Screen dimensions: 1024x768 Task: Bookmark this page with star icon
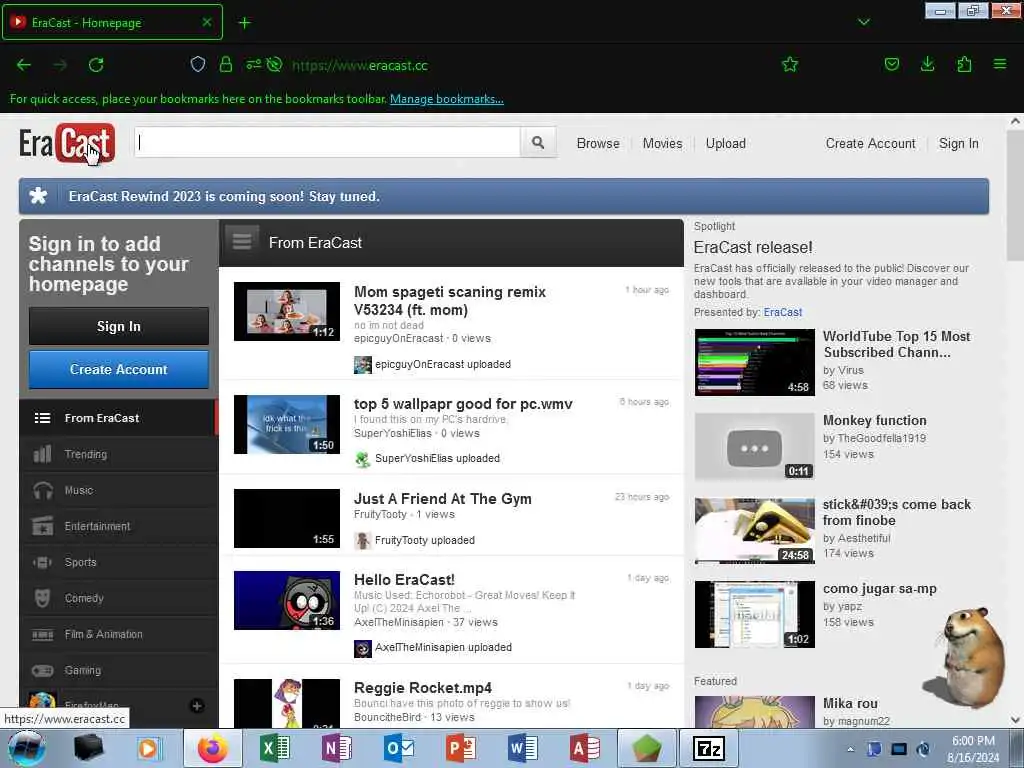click(x=790, y=64)
